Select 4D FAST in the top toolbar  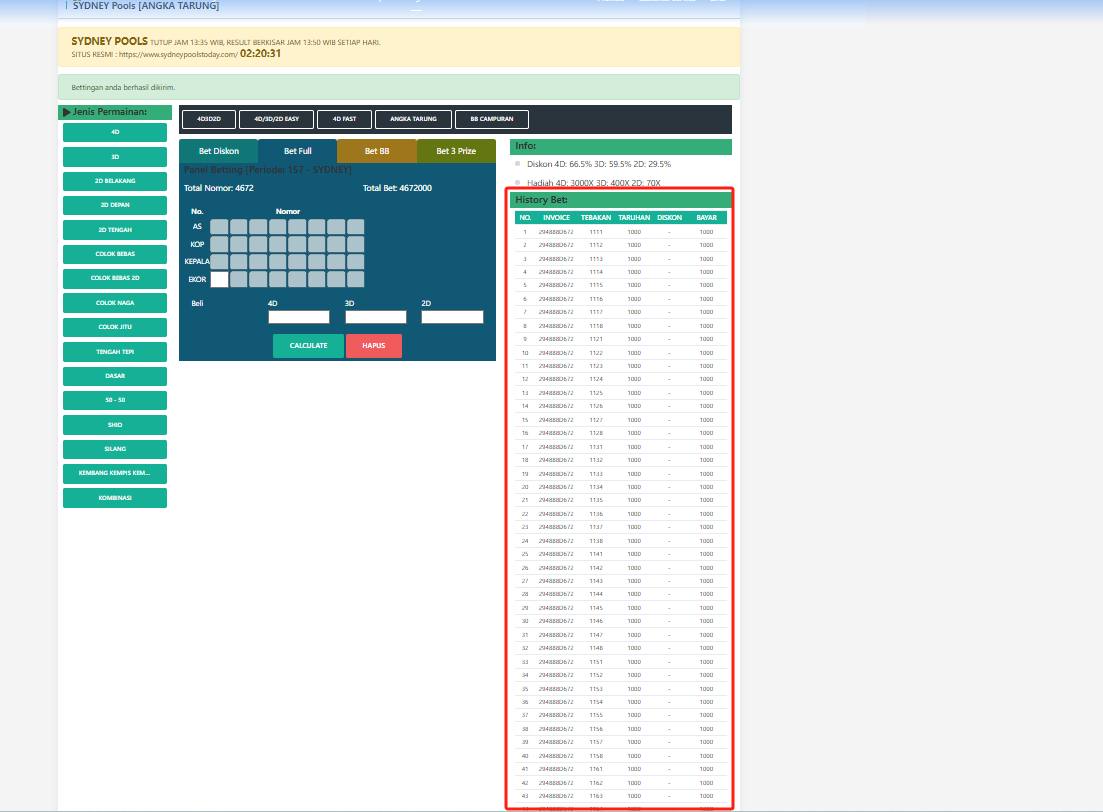point(343,120)
